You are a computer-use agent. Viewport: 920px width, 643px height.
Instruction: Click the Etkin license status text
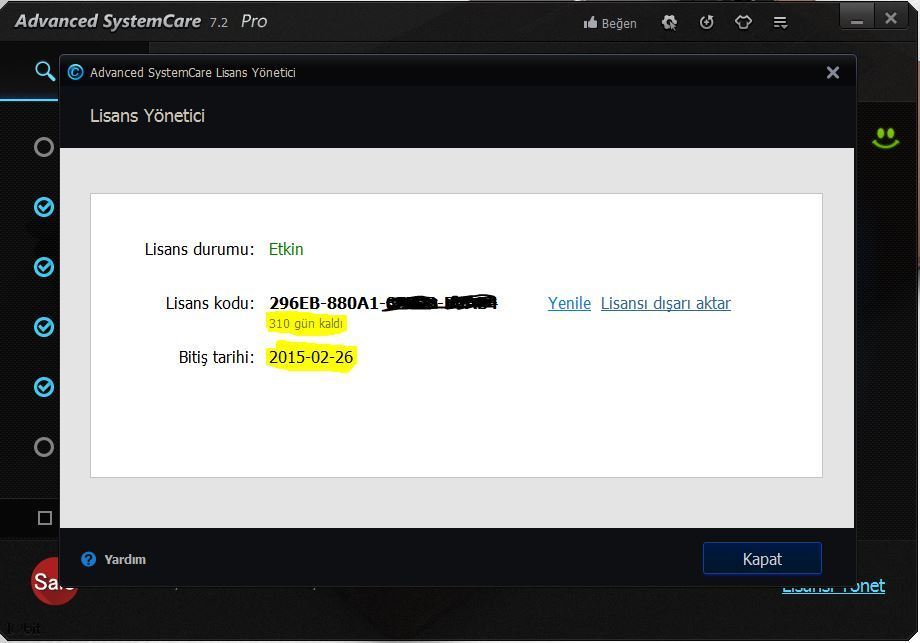pos(286,249)
